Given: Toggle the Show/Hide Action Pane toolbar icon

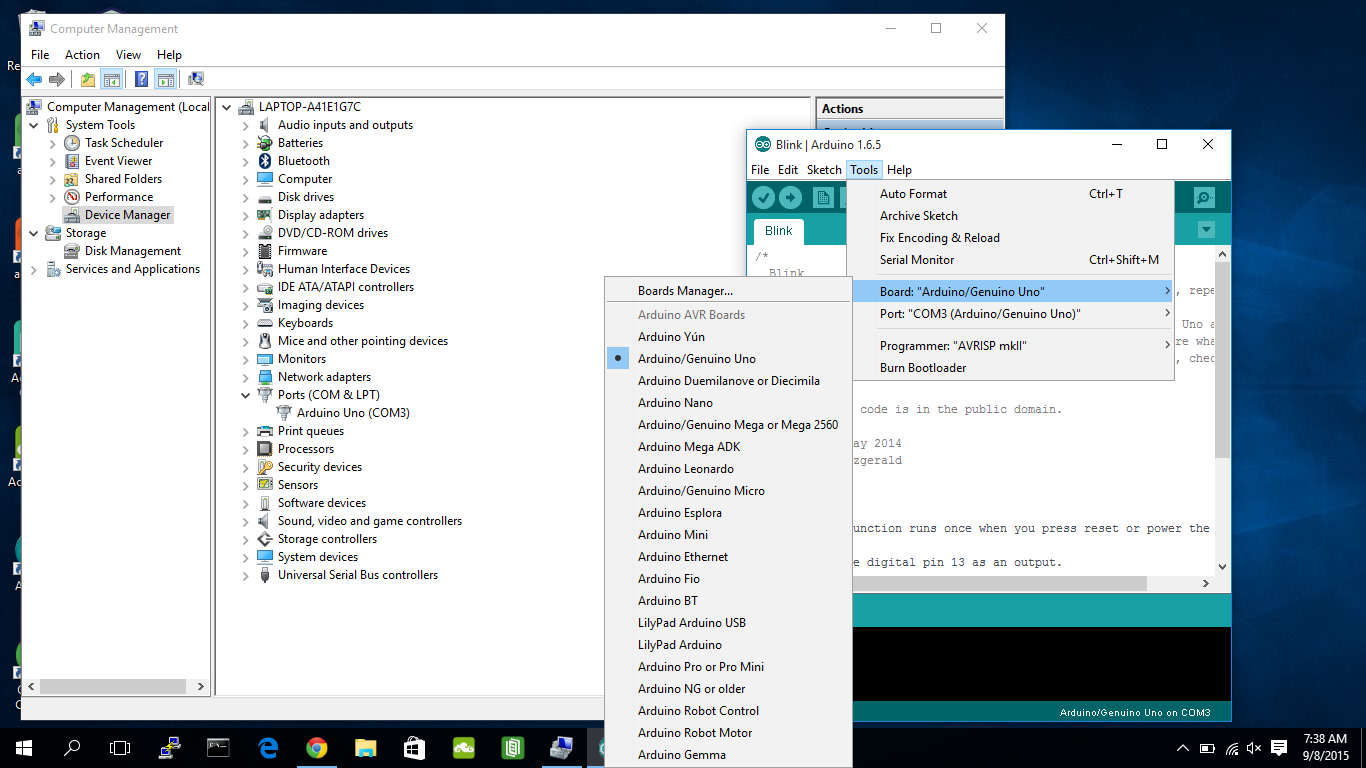Looking at the screenshot, I should point(166,80).
